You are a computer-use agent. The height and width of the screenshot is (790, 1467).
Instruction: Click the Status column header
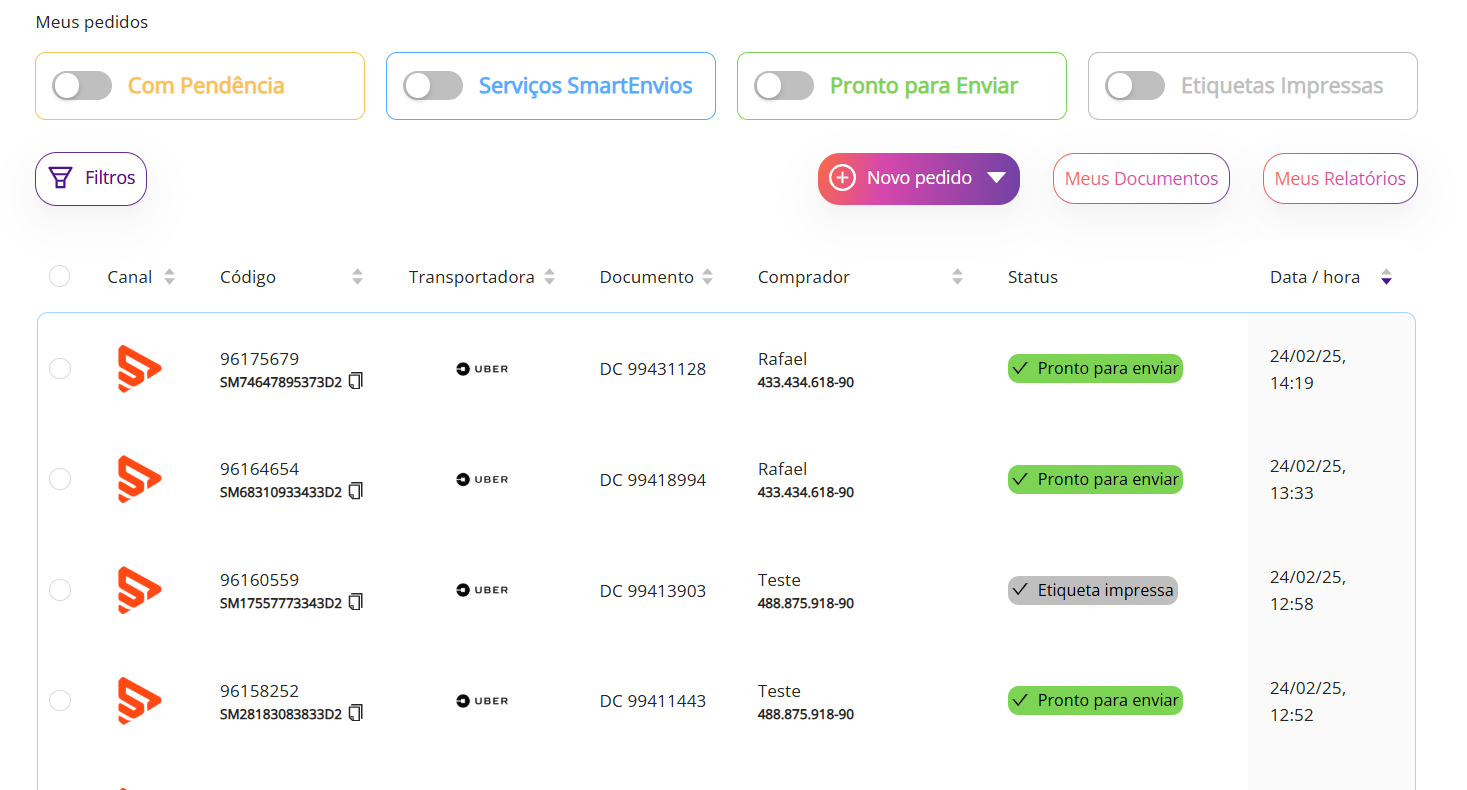[1033, 277]
